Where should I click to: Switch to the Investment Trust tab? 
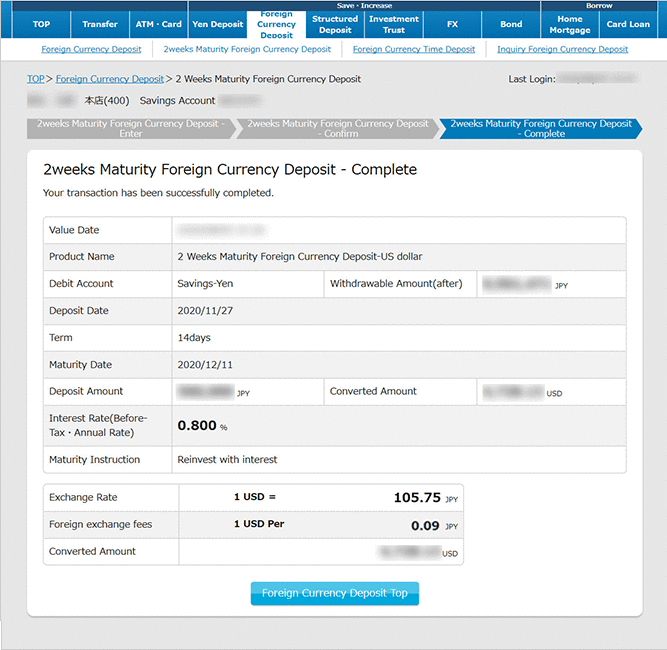pos(394,24)
